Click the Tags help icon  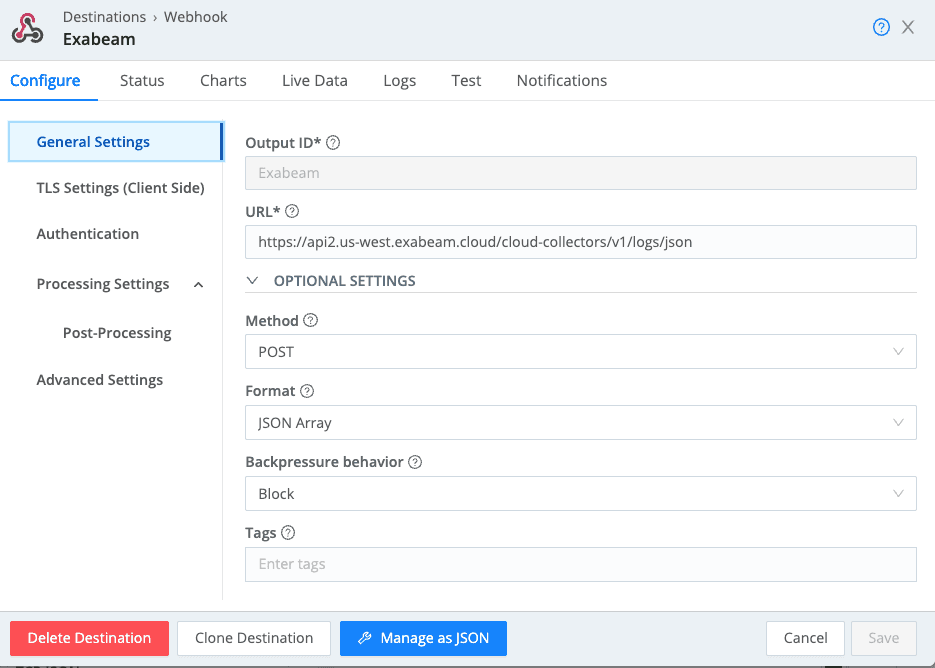pyautogui.click(x=288, y=534)
